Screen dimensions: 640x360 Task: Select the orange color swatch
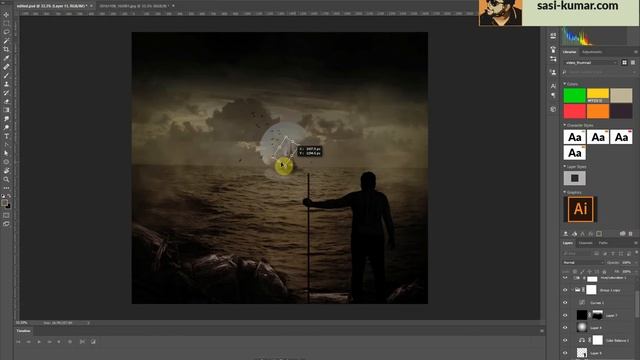pos(598,111)
